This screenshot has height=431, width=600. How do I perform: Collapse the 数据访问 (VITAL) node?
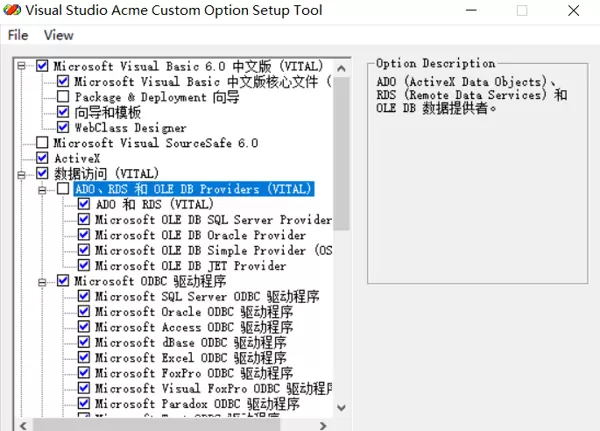(x=23, y=174)
